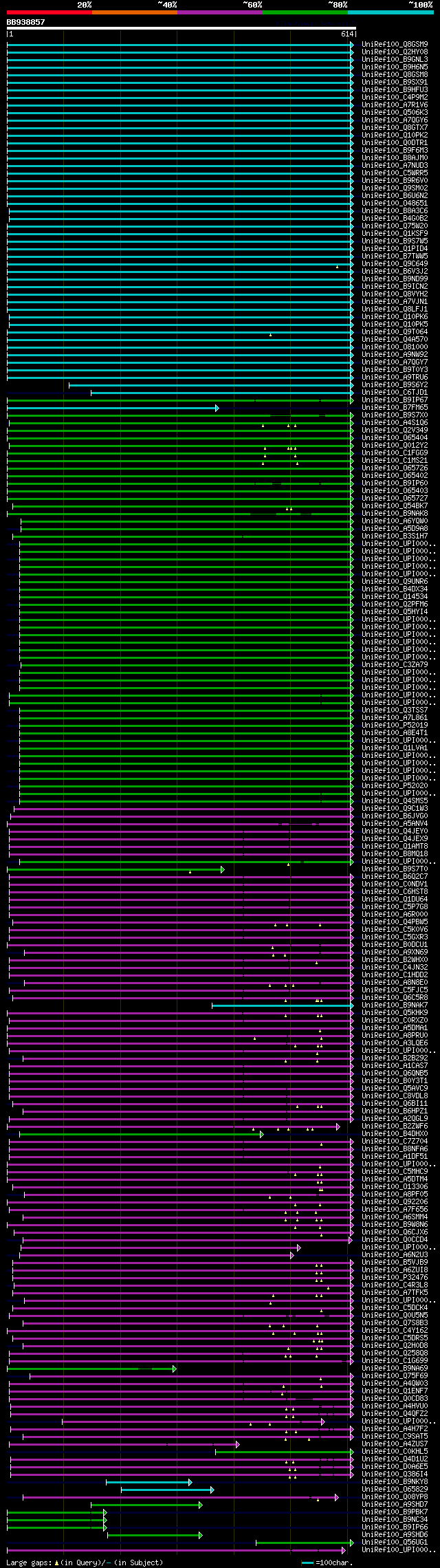Click UniRef100_C1MS21 label

[x=395, y=461]
